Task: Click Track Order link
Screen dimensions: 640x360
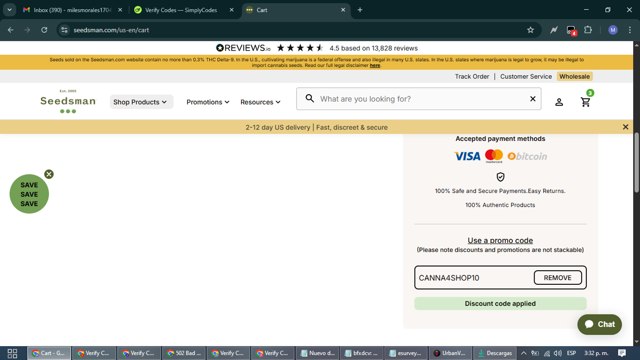Action: tap(472, 76)
